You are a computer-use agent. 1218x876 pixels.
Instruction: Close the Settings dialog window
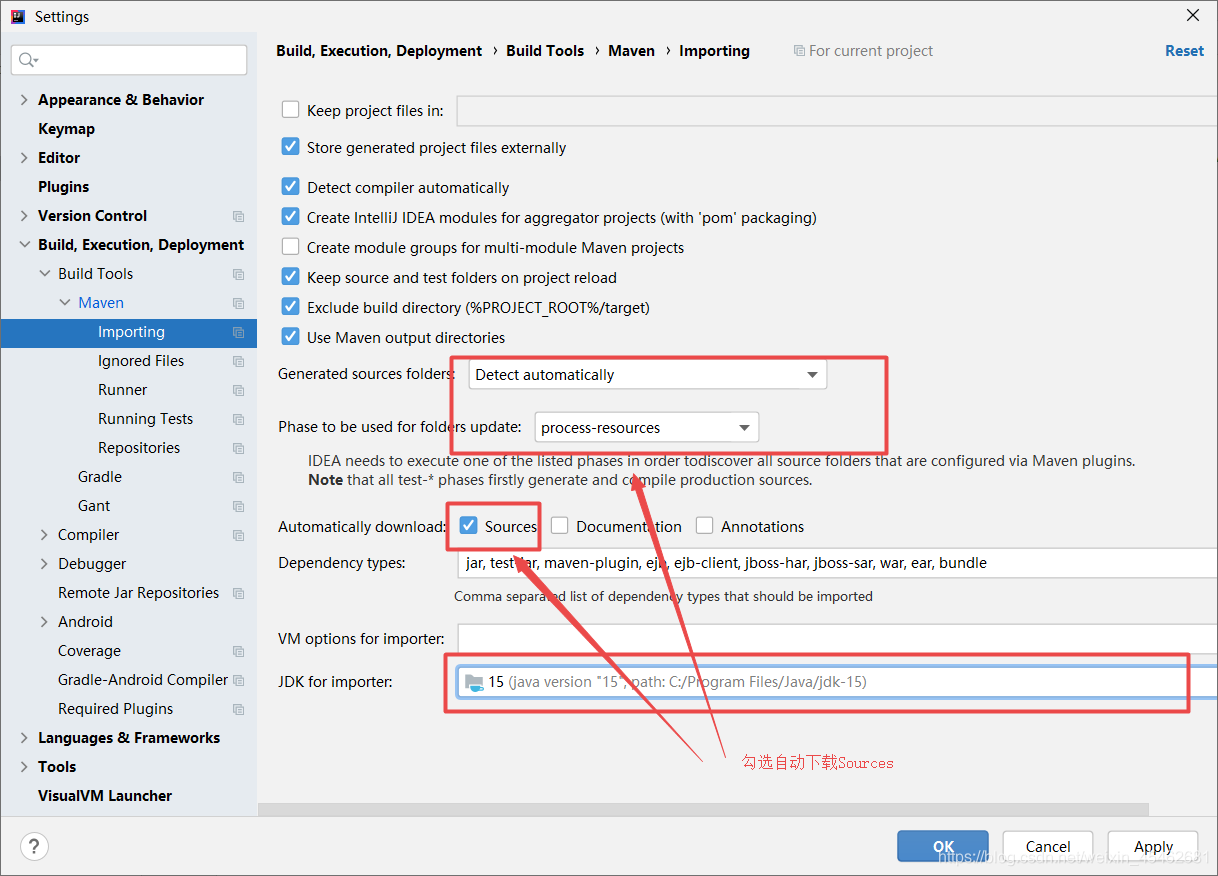point(1192,16)
